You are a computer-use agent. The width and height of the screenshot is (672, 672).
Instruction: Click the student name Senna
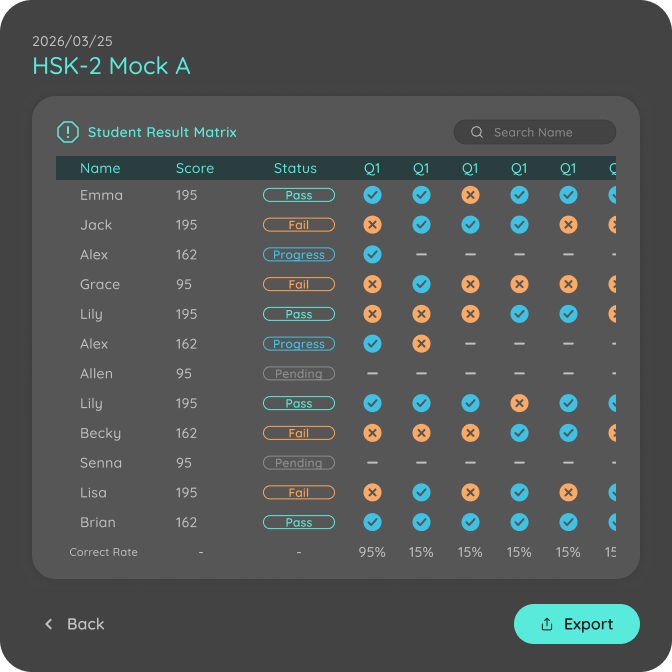[101, 463]
